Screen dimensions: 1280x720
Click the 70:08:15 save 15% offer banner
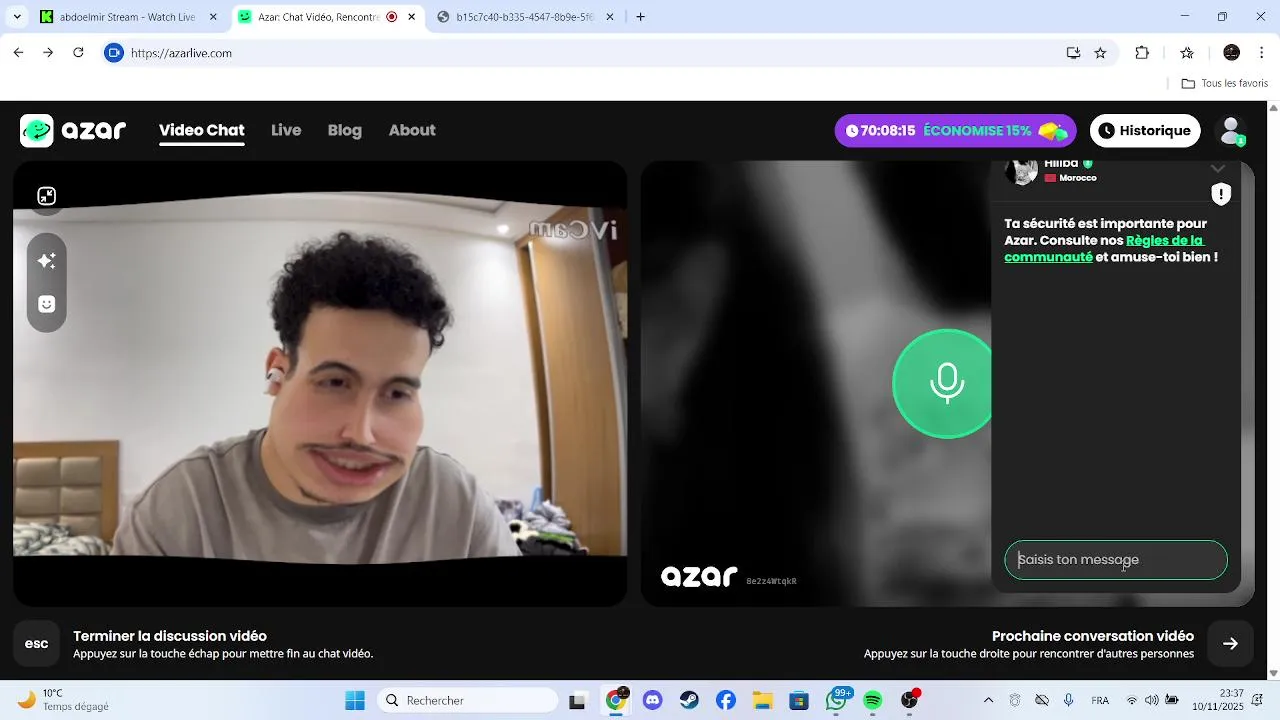[955, 131]
